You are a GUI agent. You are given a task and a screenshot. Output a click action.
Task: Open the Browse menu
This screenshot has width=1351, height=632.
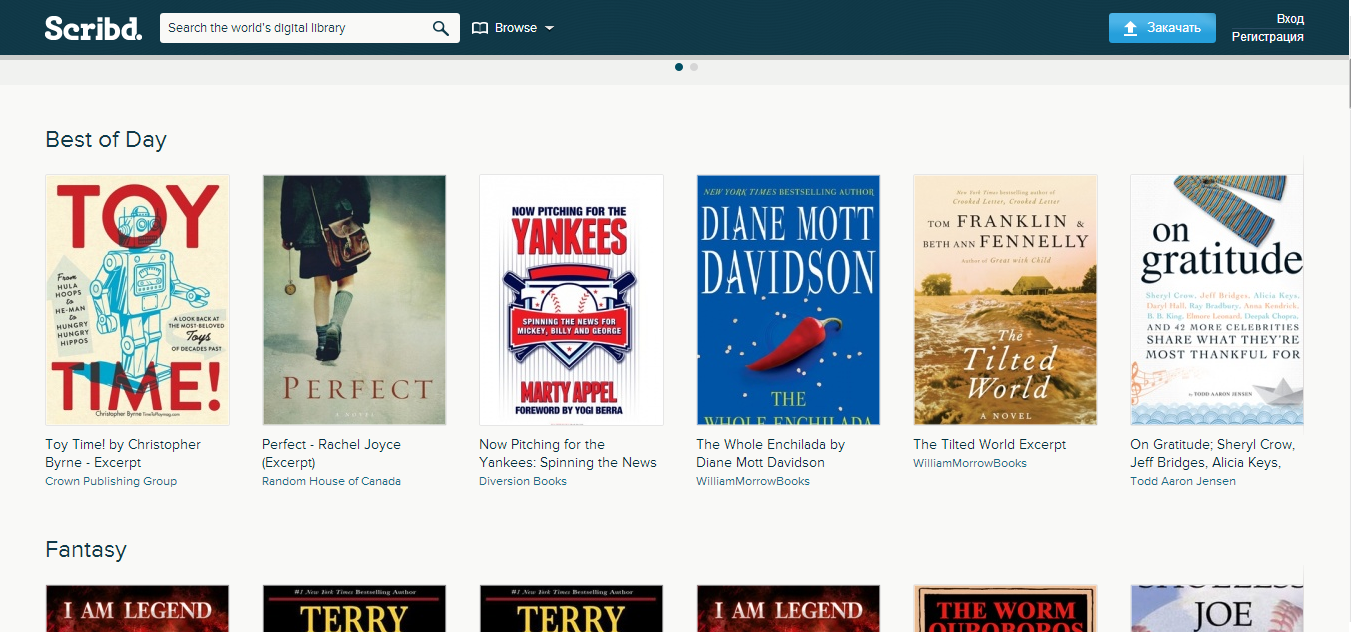tap(513, 28)
